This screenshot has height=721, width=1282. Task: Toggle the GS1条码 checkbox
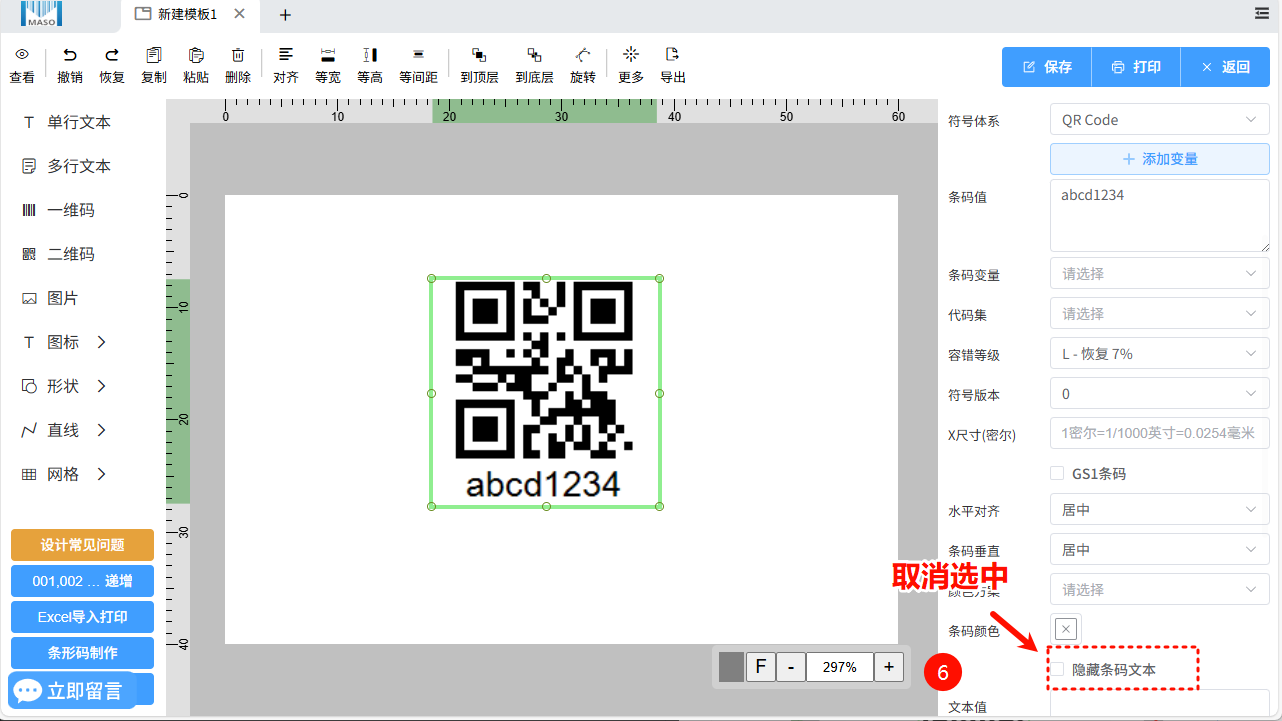click(1057, 473)
